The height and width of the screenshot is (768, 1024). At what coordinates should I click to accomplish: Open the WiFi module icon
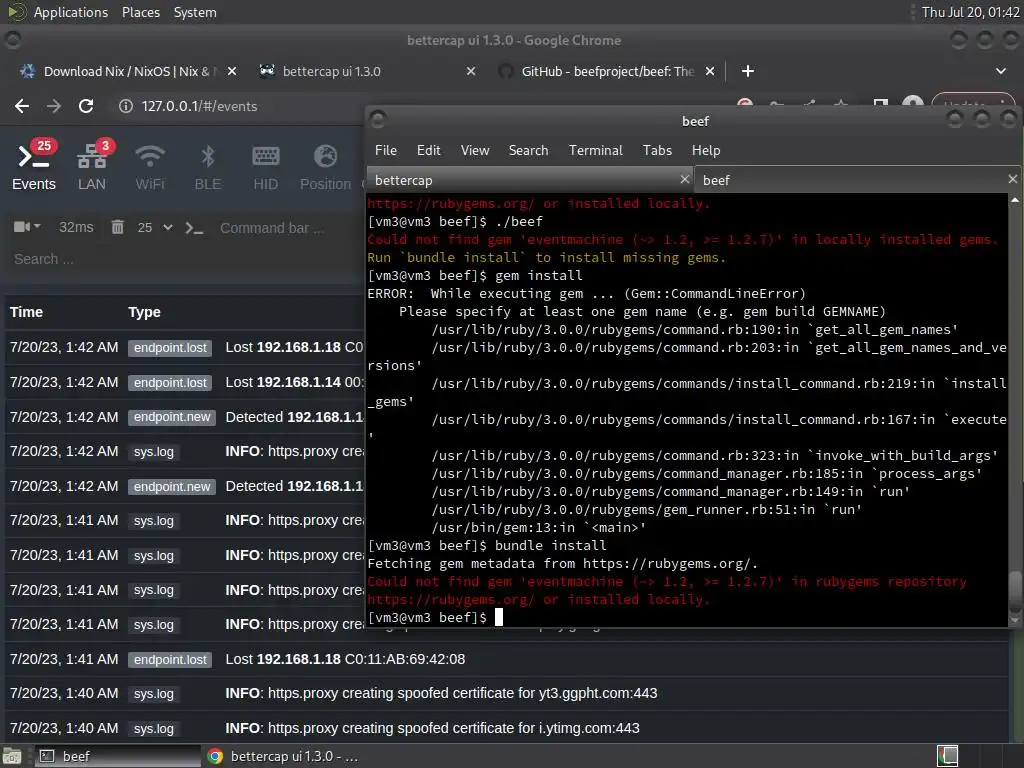tap(150, 166)
